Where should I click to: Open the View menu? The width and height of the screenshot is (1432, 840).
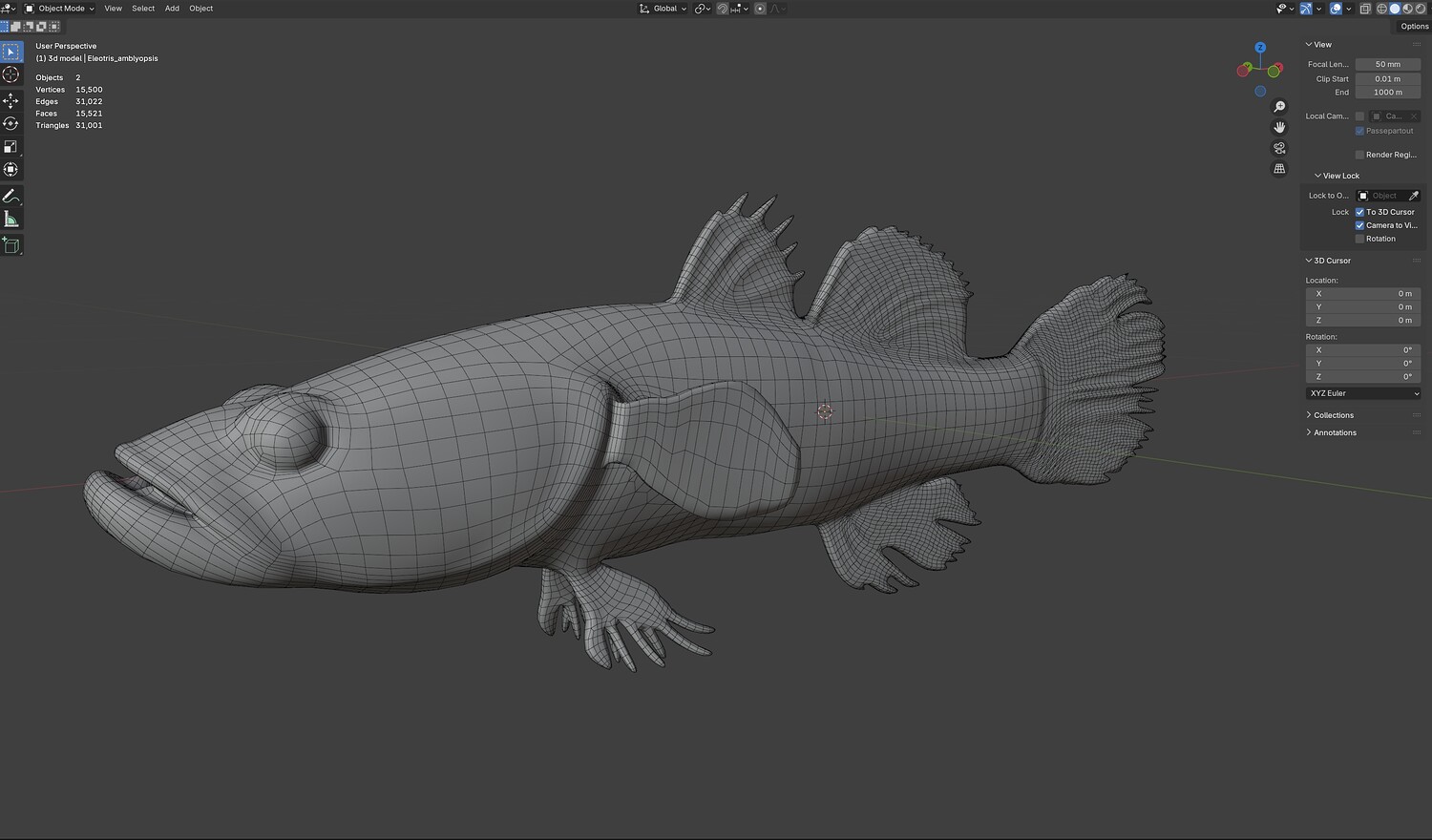click(x=113, y=9)
